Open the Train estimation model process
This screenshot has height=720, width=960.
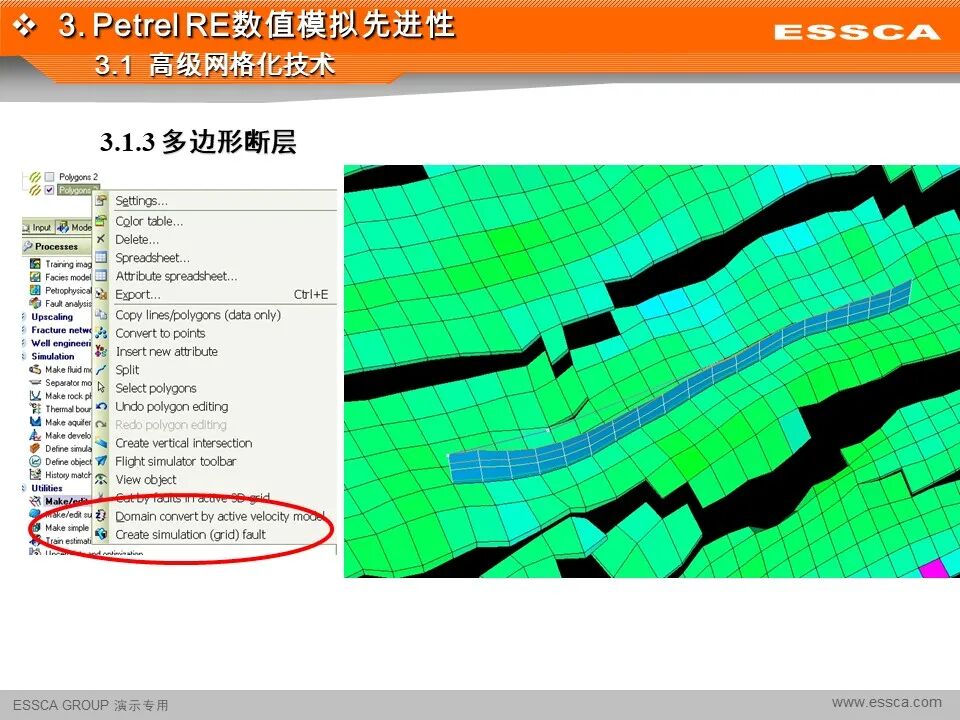point(61,541)
